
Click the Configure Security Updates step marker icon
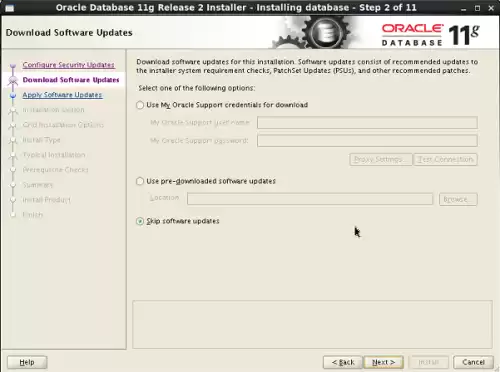pos(13,66)
